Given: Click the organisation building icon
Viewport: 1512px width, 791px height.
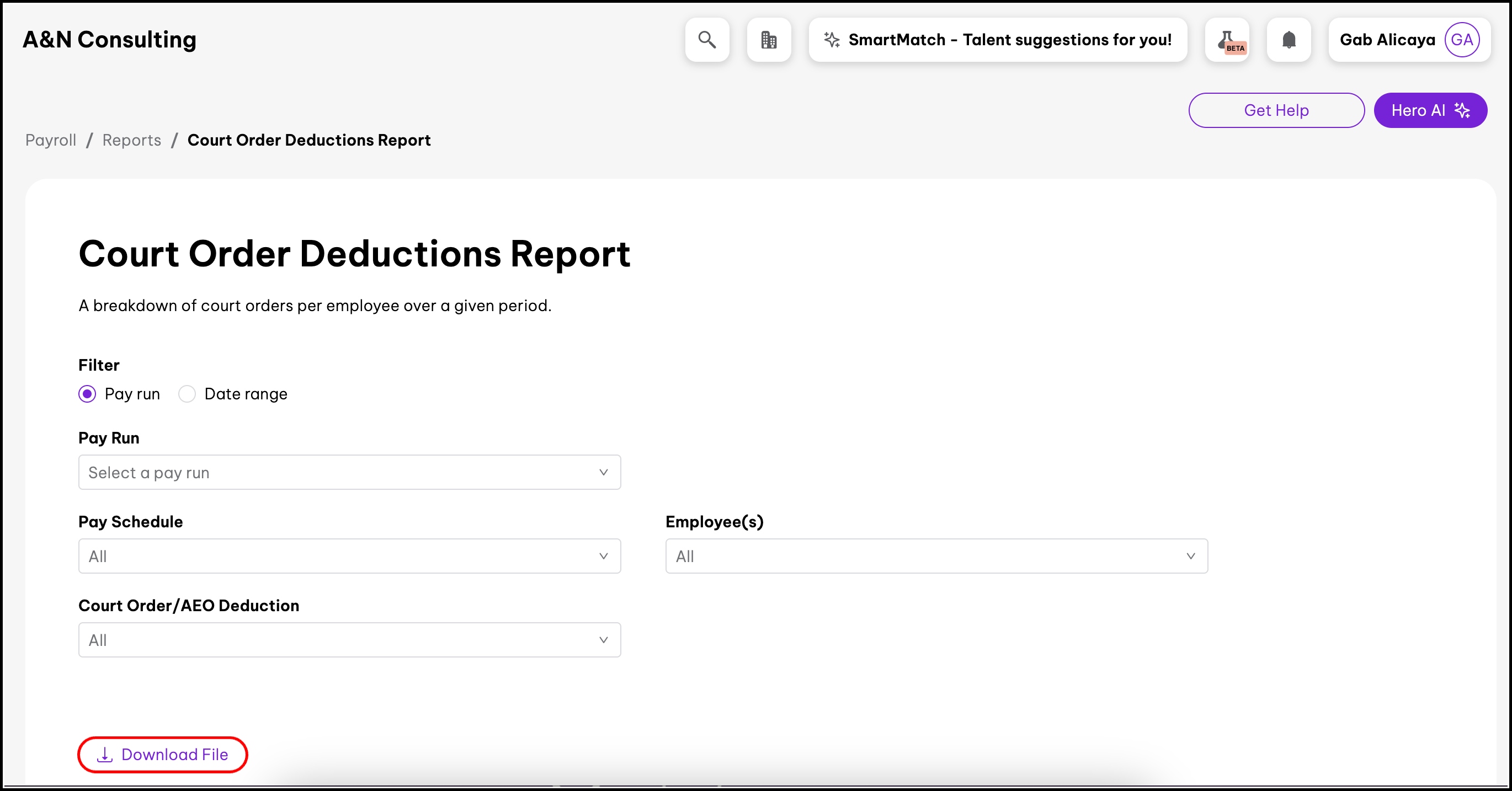Looking at the screenshot, I should coord(768,40).
